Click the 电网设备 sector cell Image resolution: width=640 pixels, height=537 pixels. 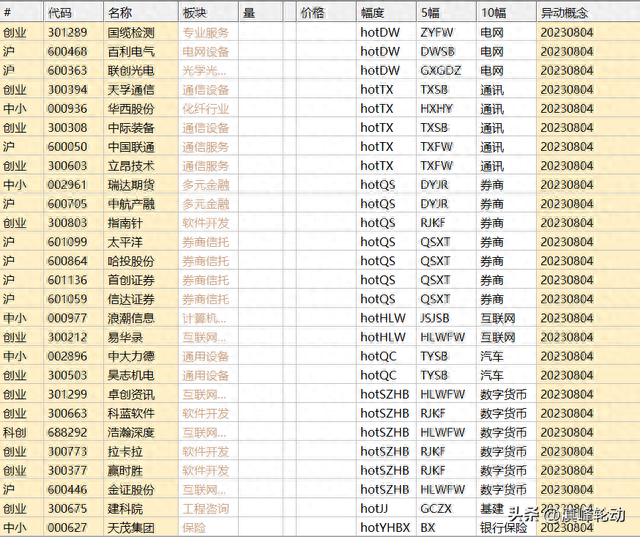point(205,51)
